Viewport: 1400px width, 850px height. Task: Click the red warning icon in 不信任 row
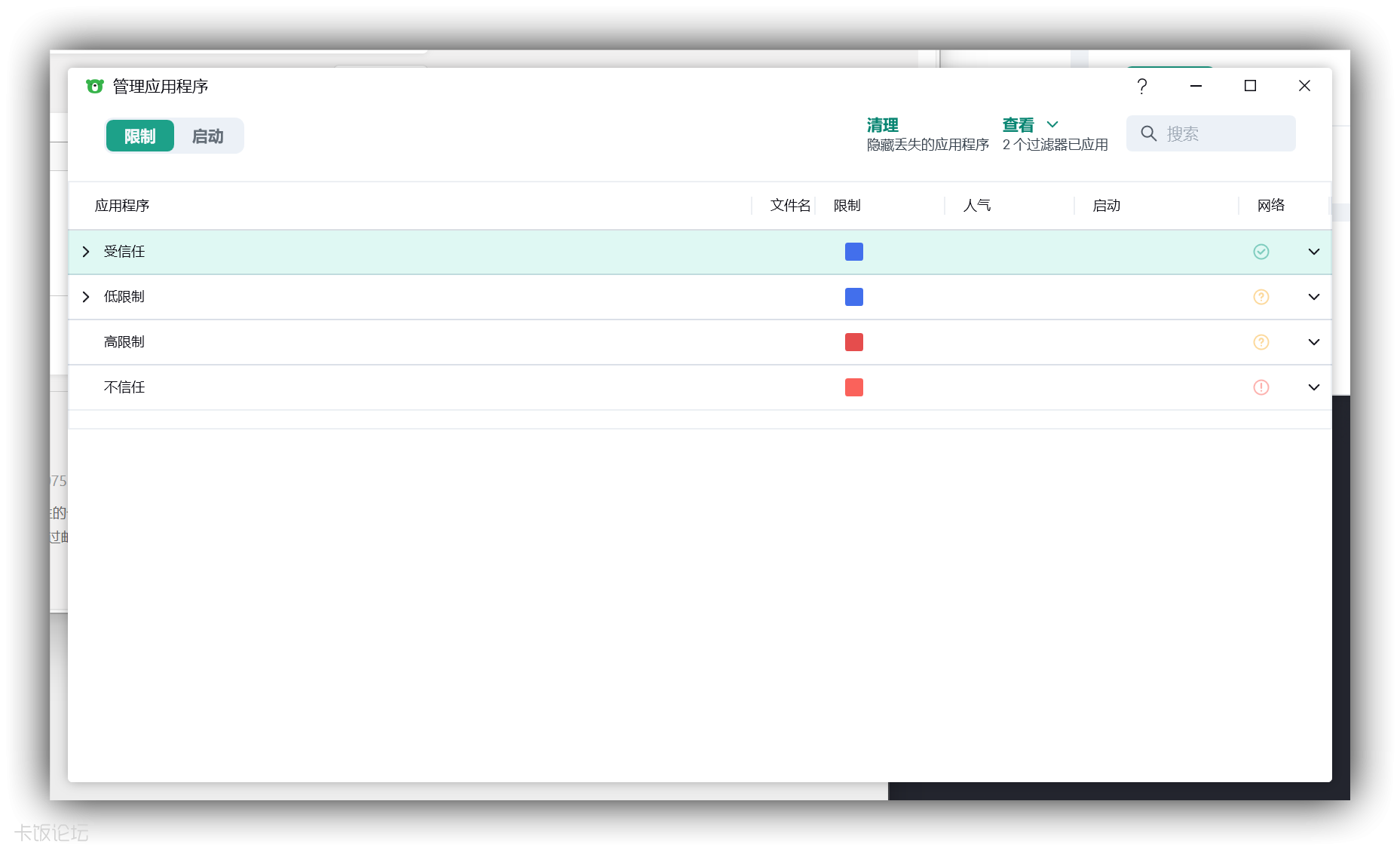pos(1261,387)
